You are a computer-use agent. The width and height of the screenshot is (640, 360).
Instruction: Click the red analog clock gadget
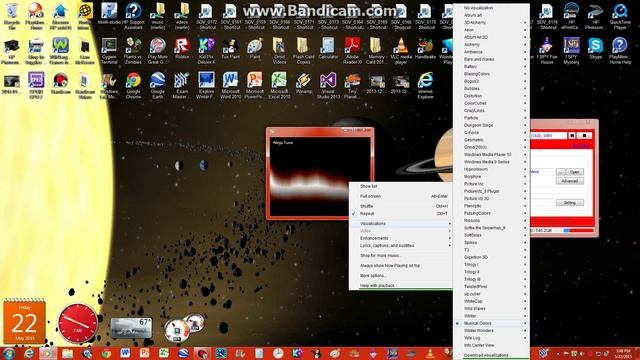[78, 323]
